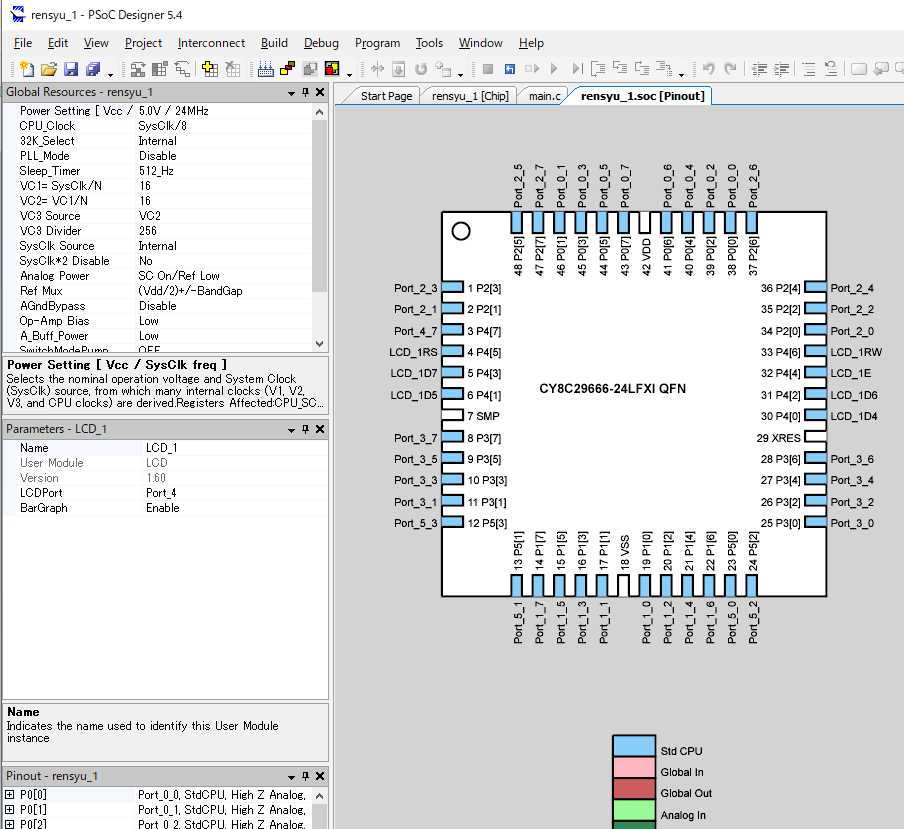The image size is (904, 829).
Task: Toggle auto-hide pin on Global Resources panel
Action: point(306,92)
